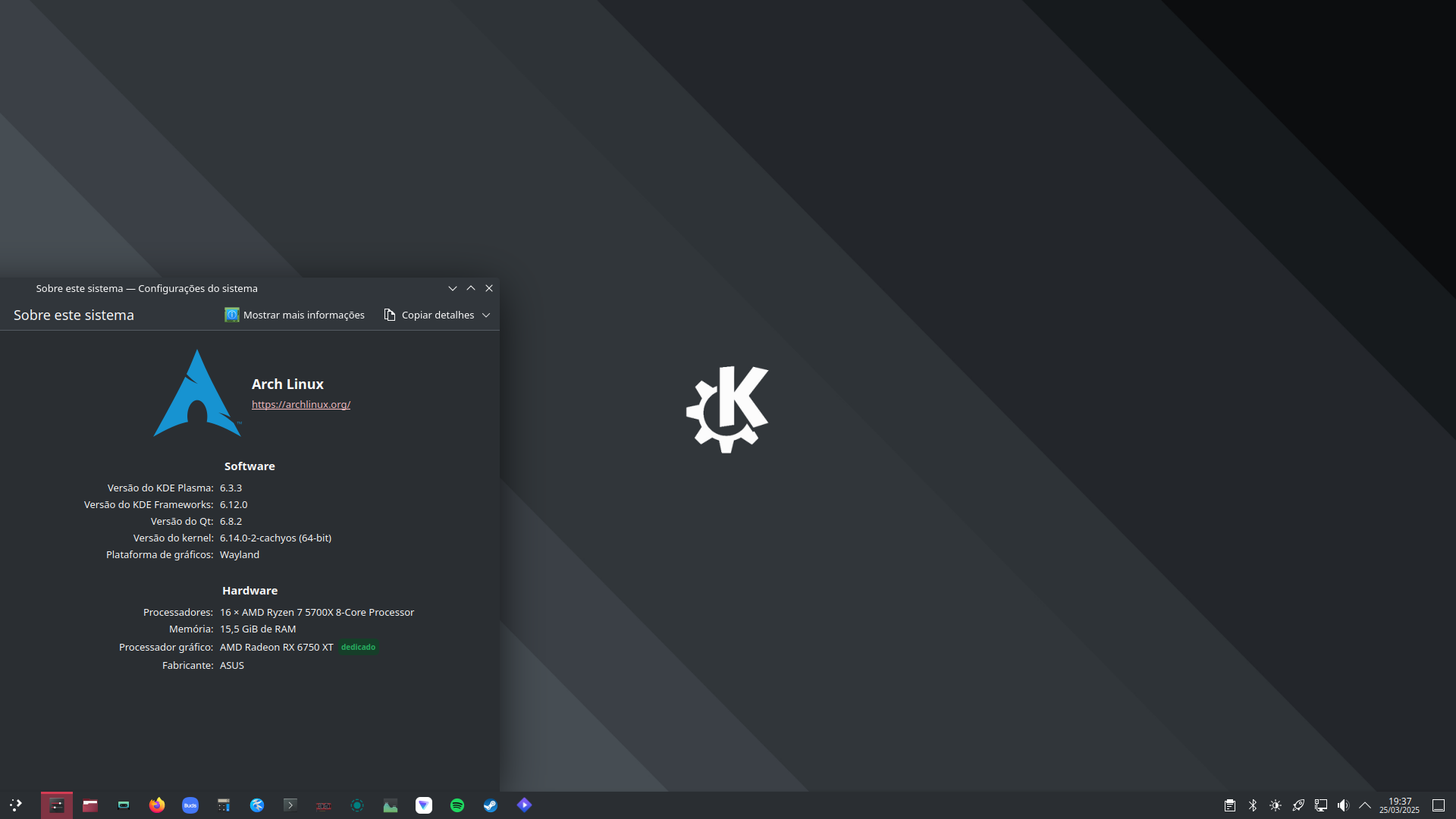
Task: Open the blue bird browser icon
Action: click(257, 805)
